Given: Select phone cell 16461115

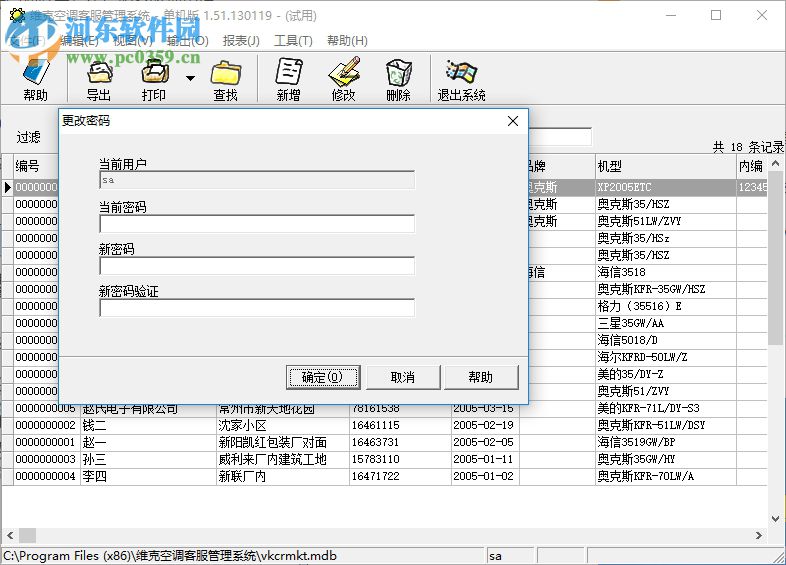Looking at the screenshot, I should point(400,426).
